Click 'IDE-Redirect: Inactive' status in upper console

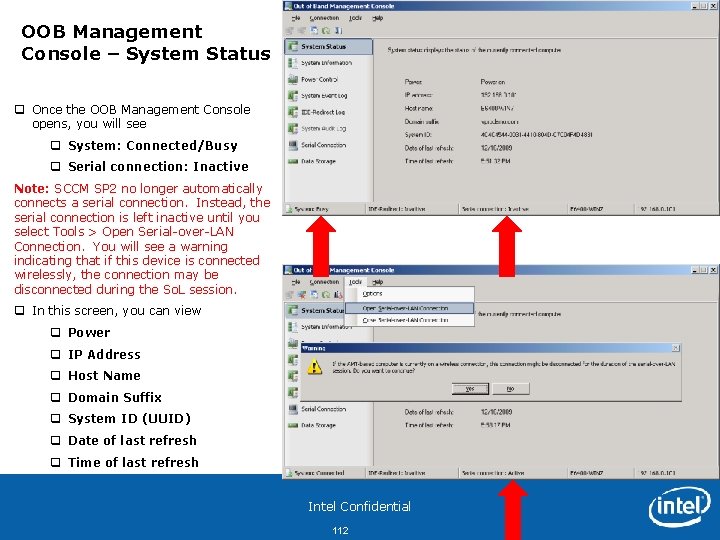pos(397,209)
